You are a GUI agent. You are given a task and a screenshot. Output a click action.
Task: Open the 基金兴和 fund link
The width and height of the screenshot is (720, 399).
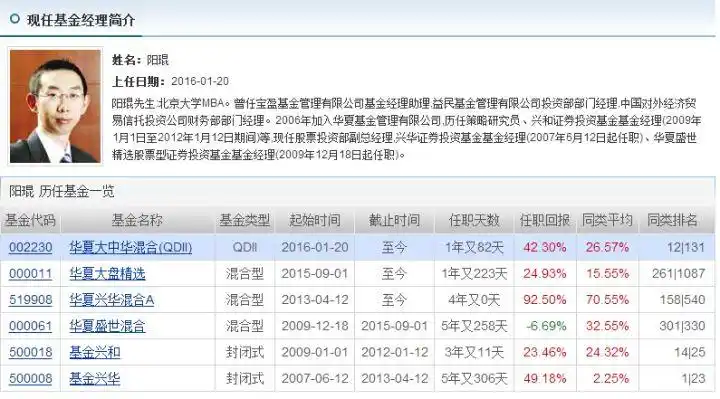(x=95, y=352)
